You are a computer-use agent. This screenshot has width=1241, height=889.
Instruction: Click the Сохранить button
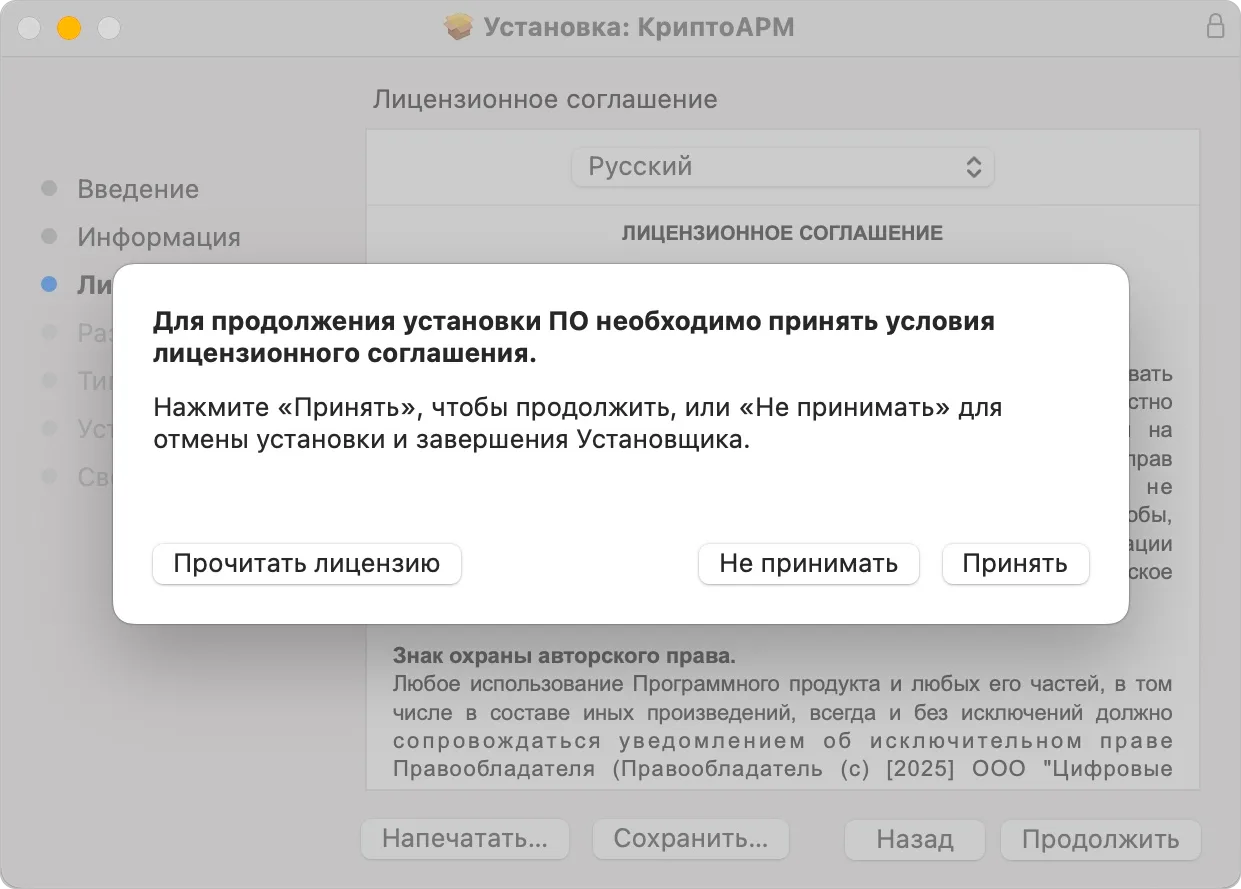[x=691, y=839]
